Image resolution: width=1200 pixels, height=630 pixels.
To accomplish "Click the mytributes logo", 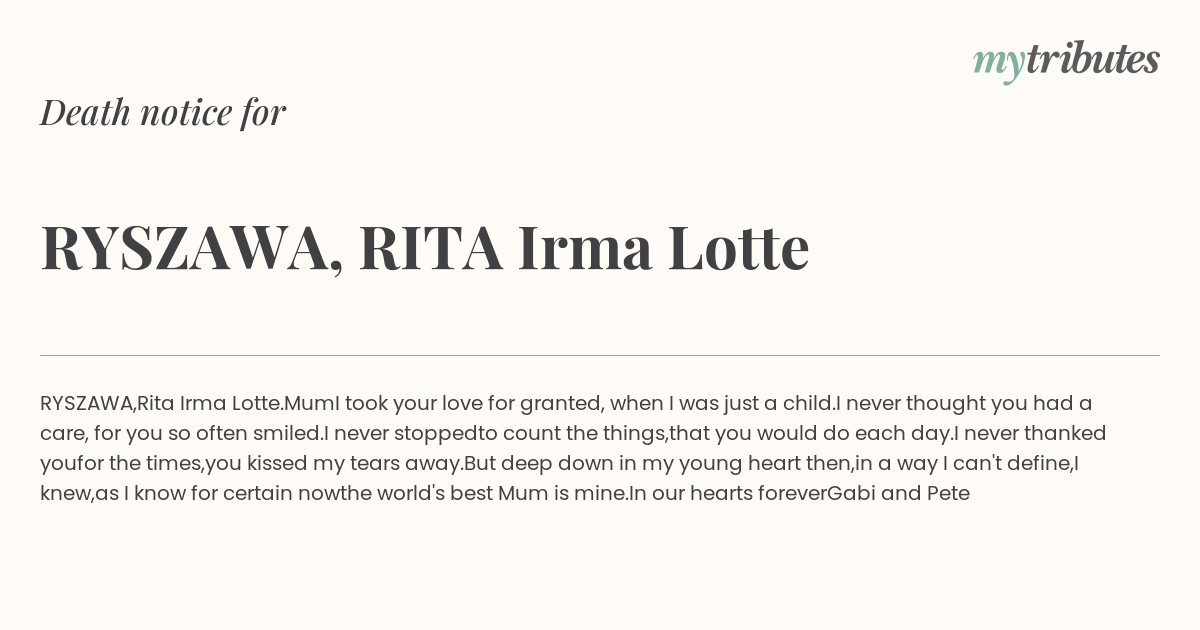I will tap(1066, 62).
